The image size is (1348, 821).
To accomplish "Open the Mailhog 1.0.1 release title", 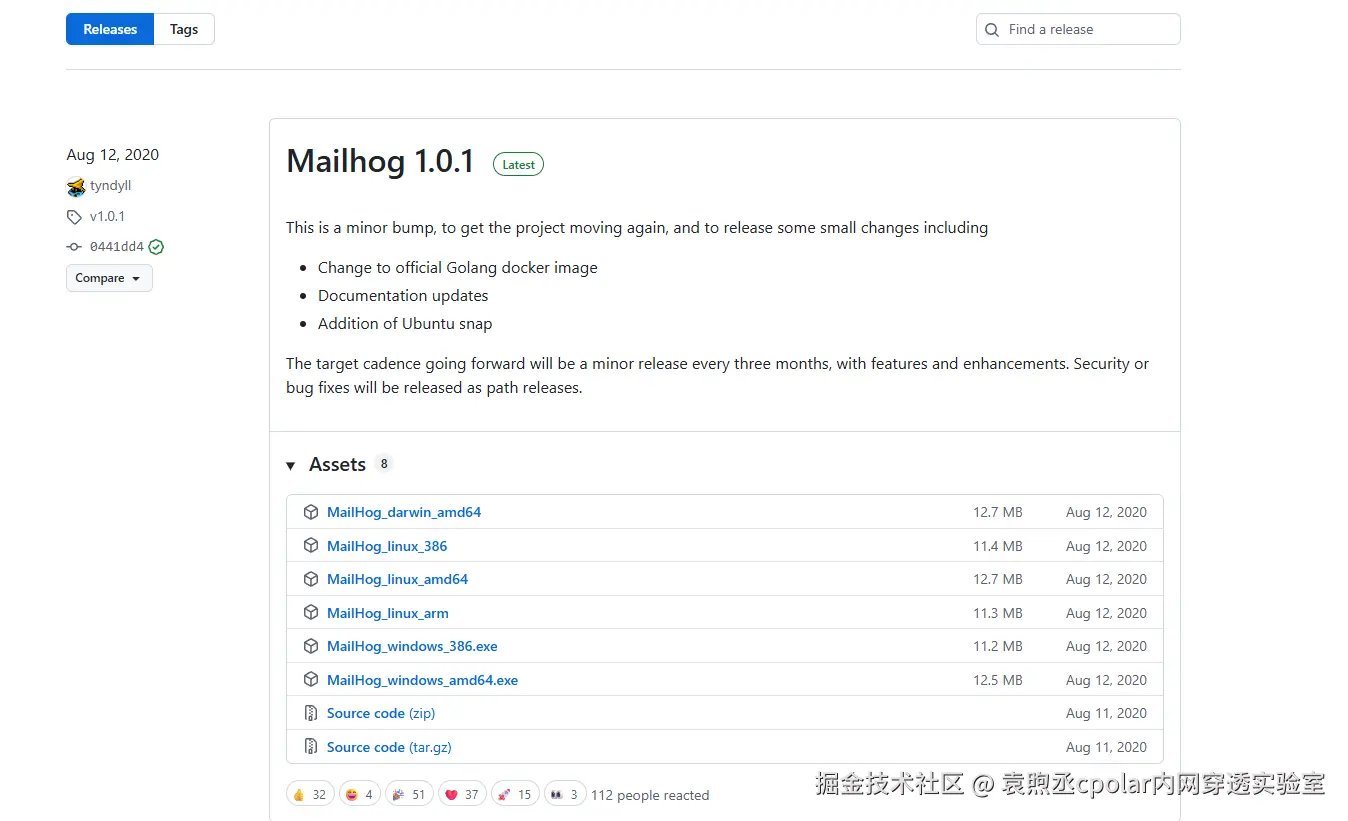I will (380, 162).
